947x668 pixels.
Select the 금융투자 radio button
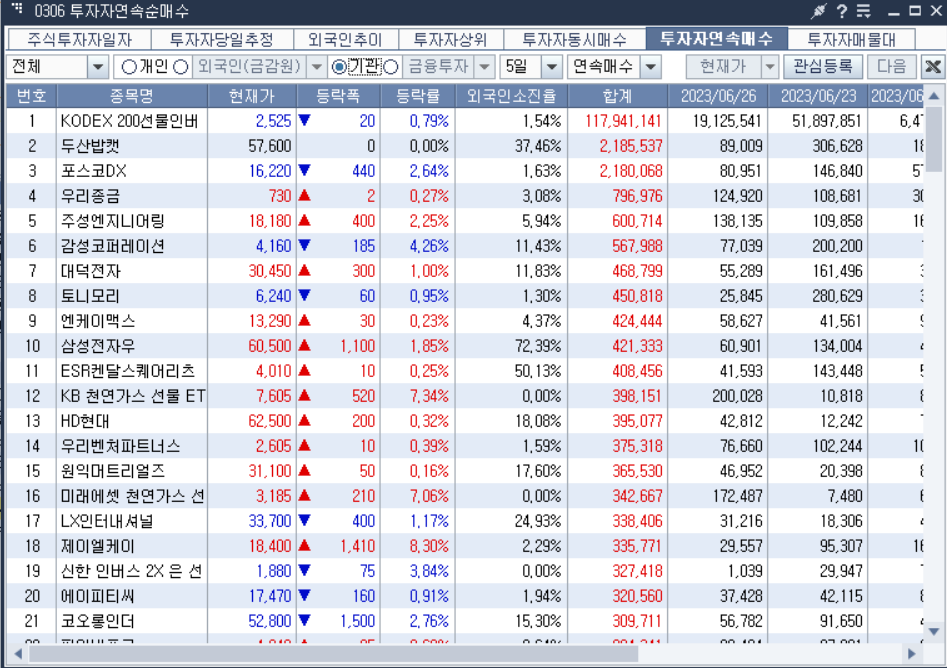[x=391, y=66]
